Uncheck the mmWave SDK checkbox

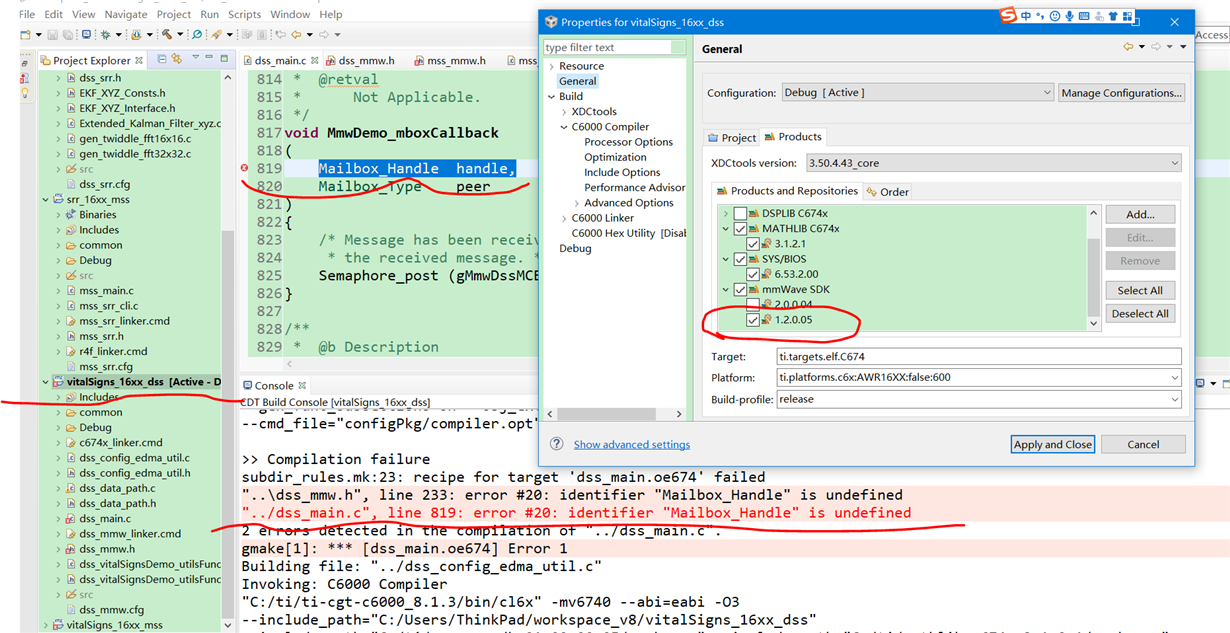point(740,290)
